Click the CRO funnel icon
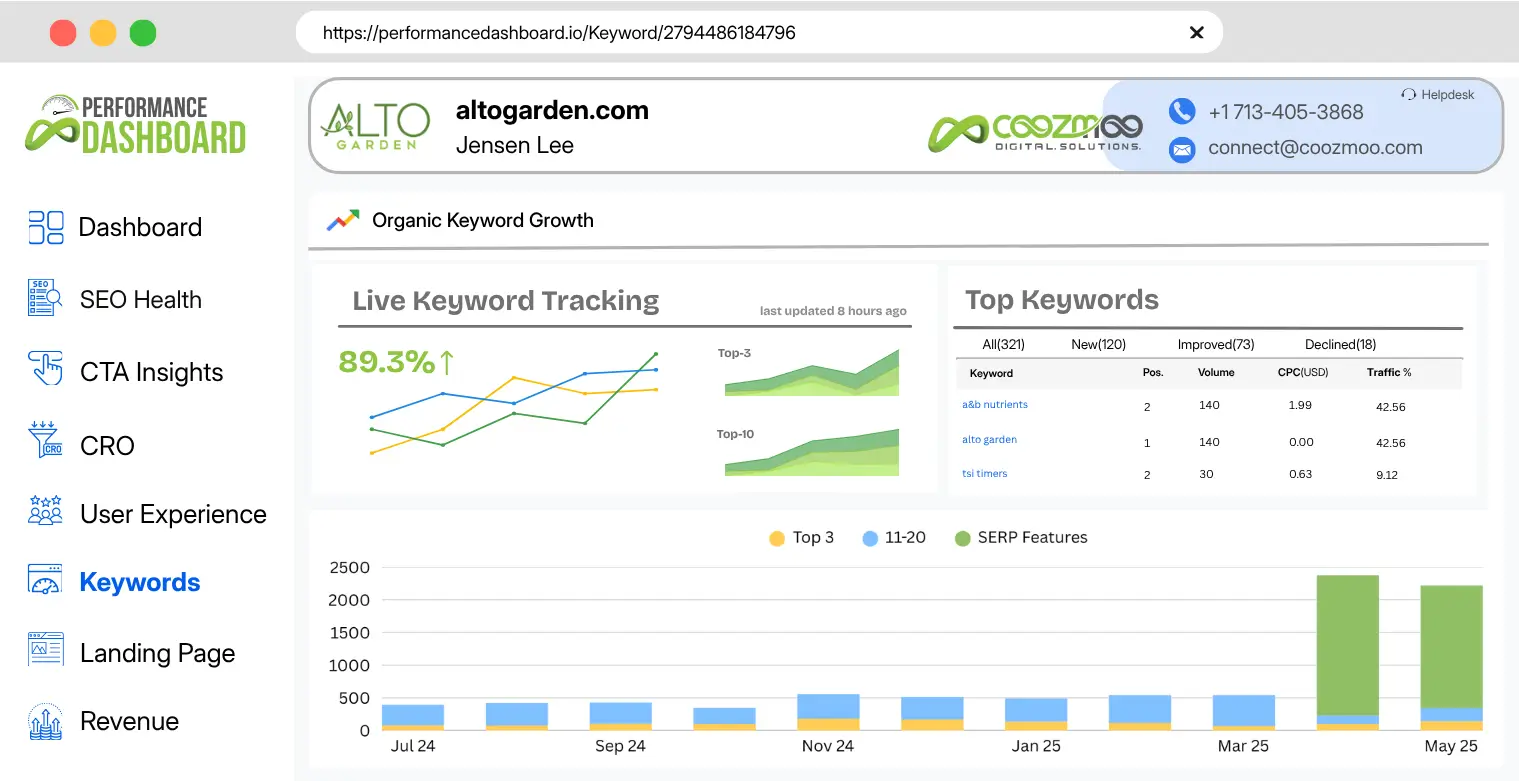This screenshot has width=1519, height=781. click(x=46, y=441)
